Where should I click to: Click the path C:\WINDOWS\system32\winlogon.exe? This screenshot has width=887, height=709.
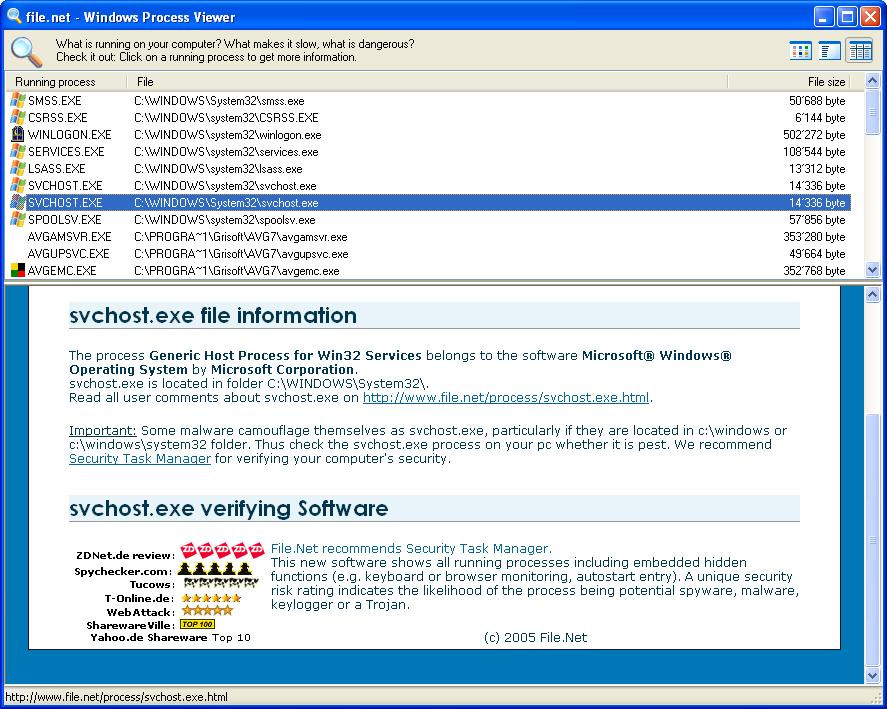[x=228, y=135]
